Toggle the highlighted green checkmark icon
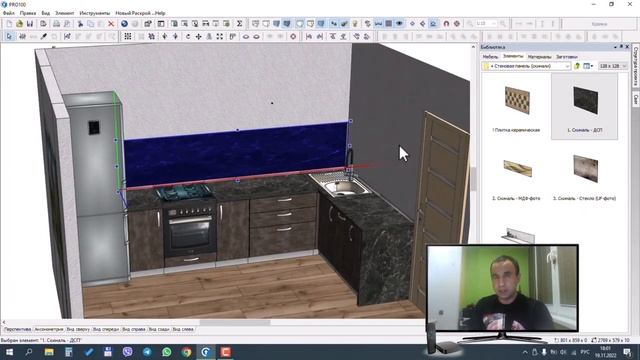 tap(344, 24)
